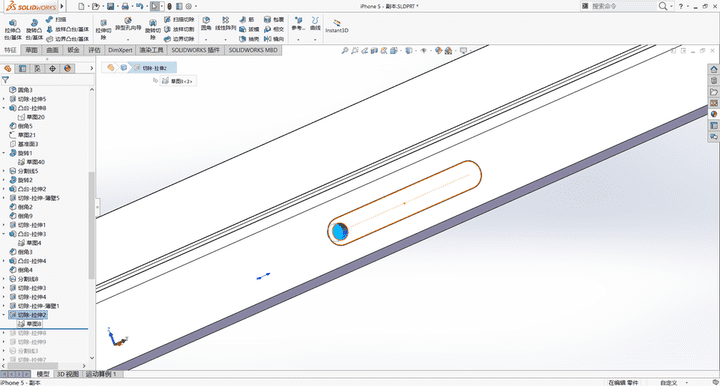Click the 拉伸凸台/基体 extrude boss tool

click(x=13, y=30)
